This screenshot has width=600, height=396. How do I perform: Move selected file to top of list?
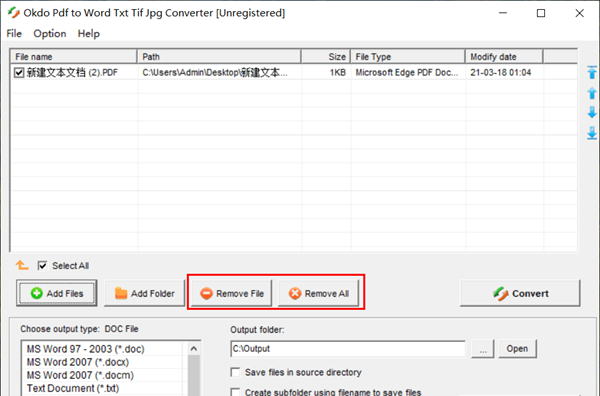[x=592, y=72]
